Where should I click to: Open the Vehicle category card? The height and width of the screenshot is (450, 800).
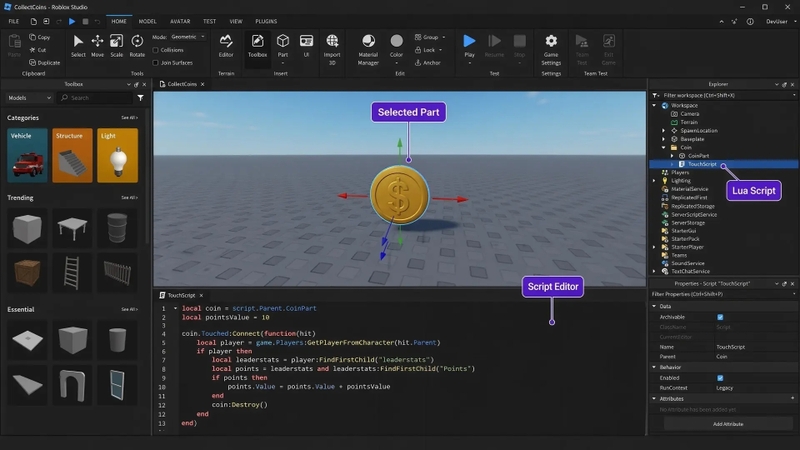point(28,156)
